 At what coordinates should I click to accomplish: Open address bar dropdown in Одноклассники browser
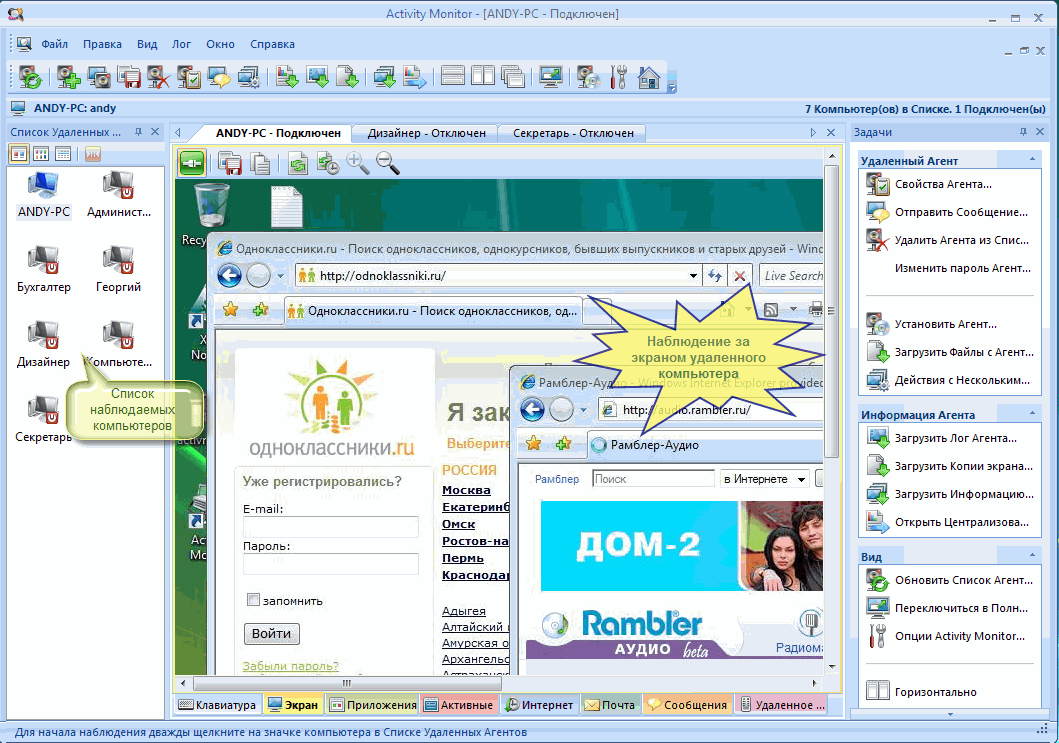coord(693,276)
